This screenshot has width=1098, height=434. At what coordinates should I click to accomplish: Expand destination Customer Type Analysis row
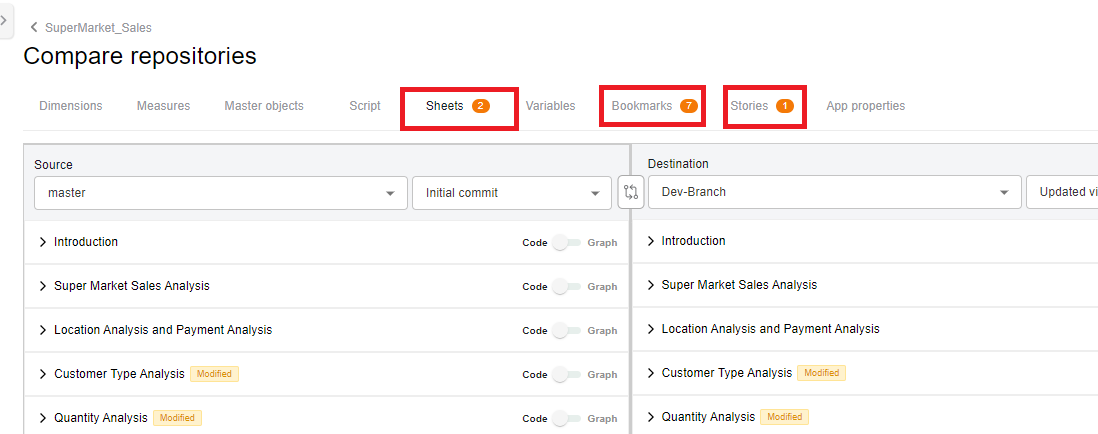pyautogui.click(x=652, y=373)
